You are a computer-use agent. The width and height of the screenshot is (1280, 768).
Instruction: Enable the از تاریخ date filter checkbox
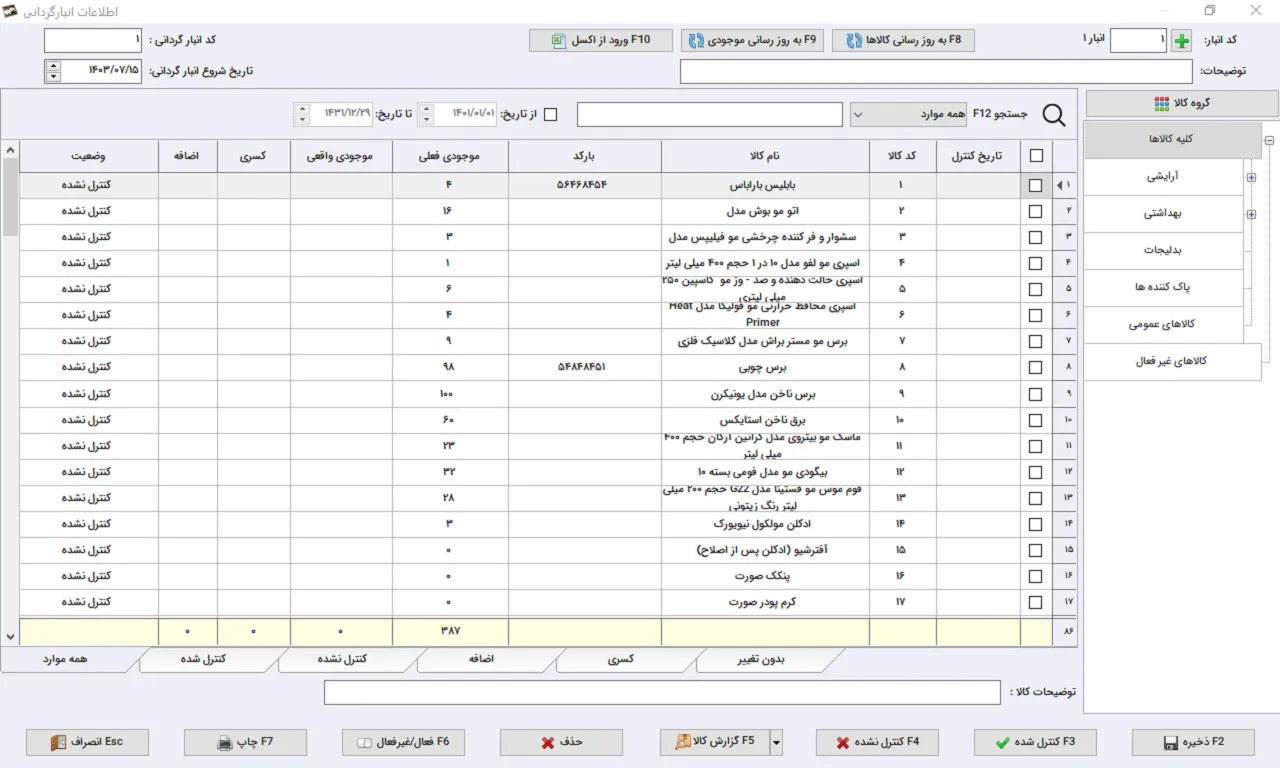[550, 115]
